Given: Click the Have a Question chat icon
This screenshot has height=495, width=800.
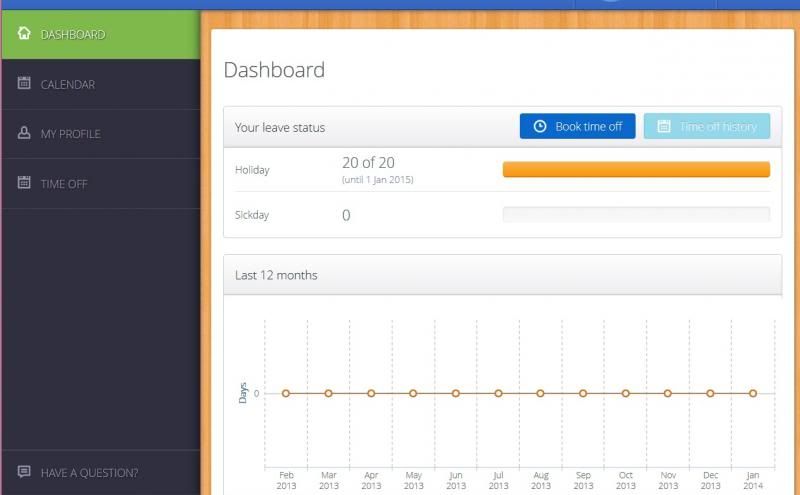Looking at the screenshot, I should click(x=24, y=472).
